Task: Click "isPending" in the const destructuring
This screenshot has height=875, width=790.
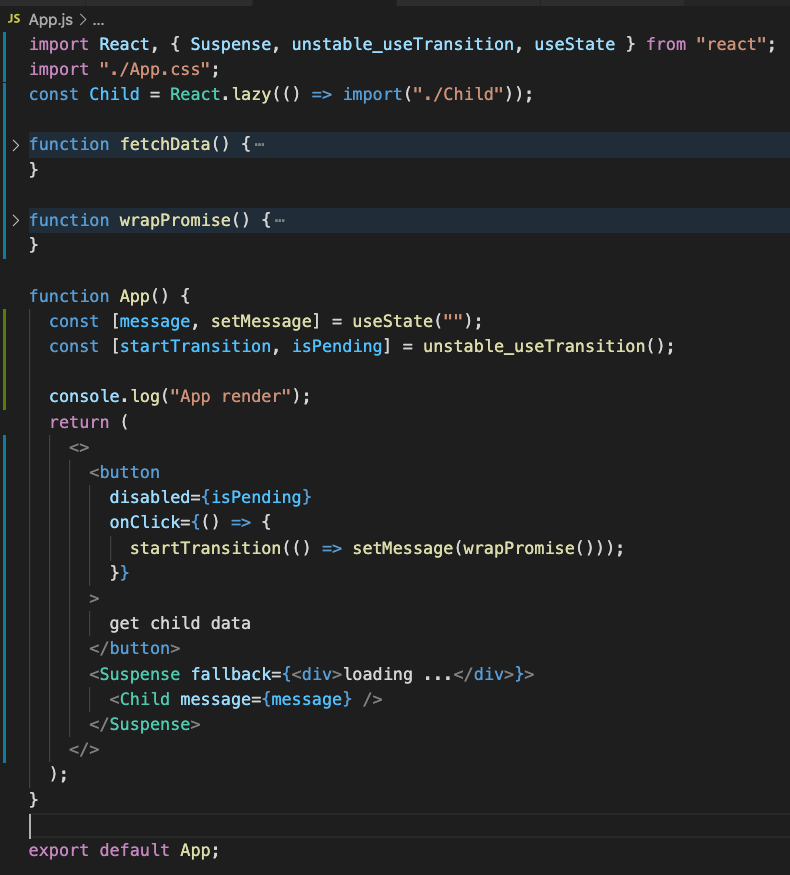Action: pos(337,347)
